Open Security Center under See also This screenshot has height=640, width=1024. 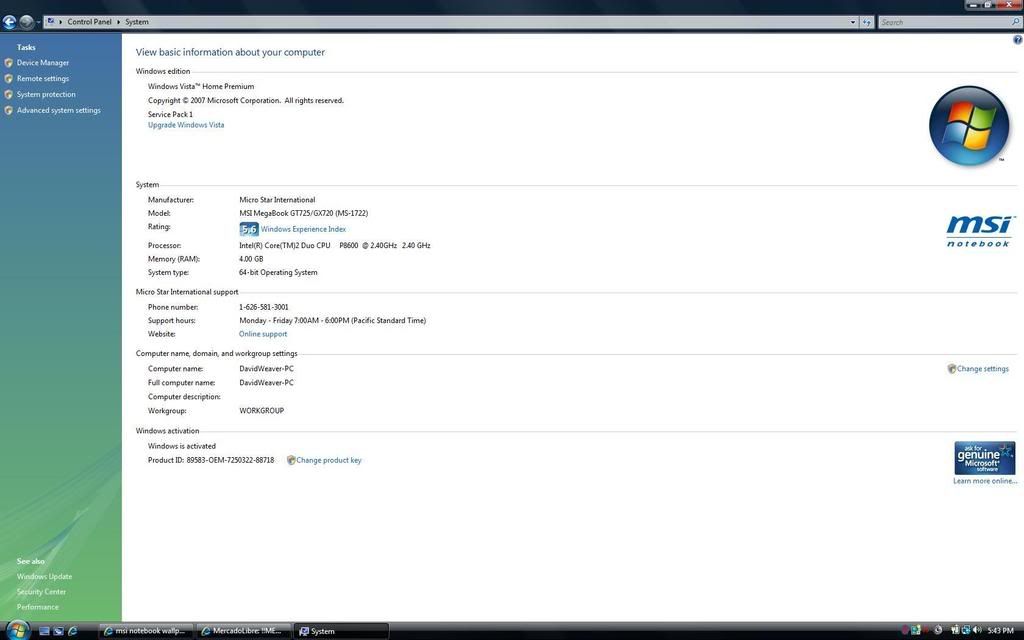click(x=41, y=592)
